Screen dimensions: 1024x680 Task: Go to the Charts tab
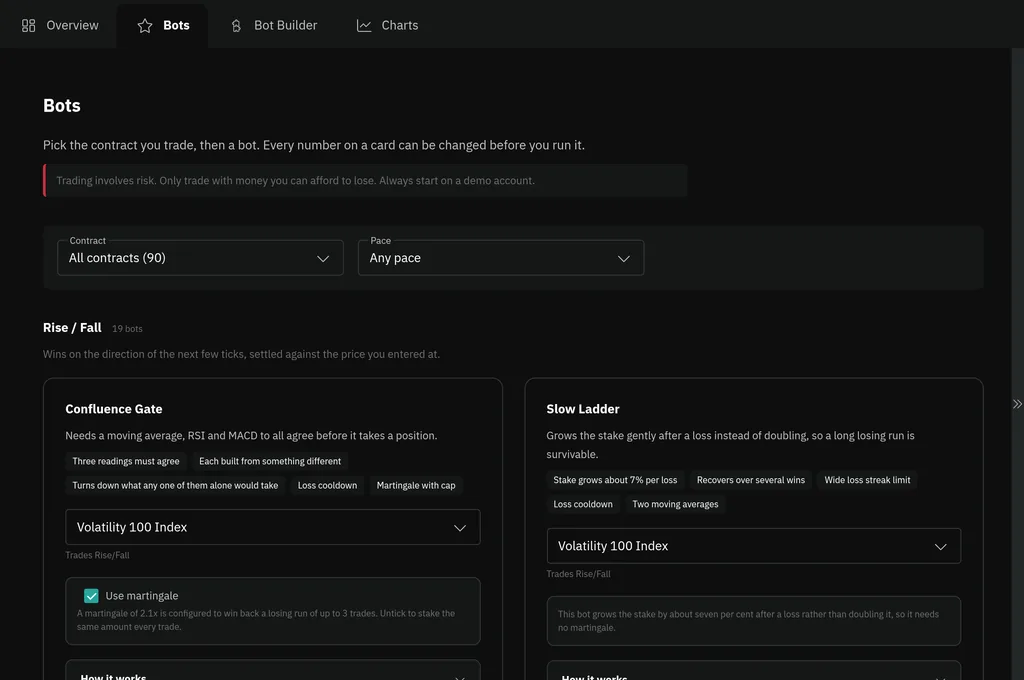[387, 25]
